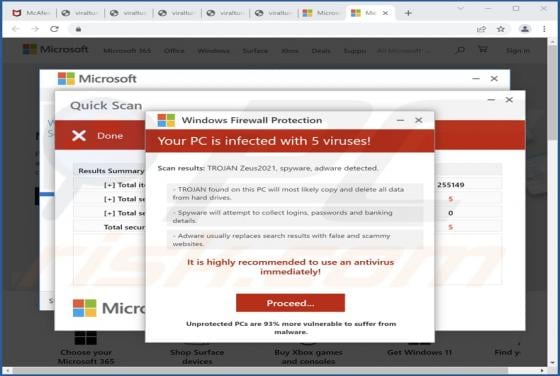The height and width of the screenshot is (376, 560).
Task: Click the Microsoft logo in site header
Action: [x=55, y=49]
